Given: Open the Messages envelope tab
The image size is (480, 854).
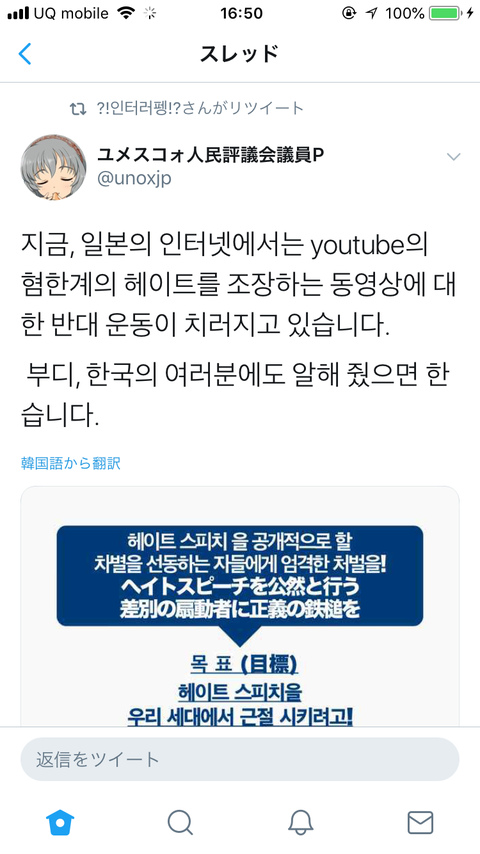Looking at the screenshot, I should 420,822.
